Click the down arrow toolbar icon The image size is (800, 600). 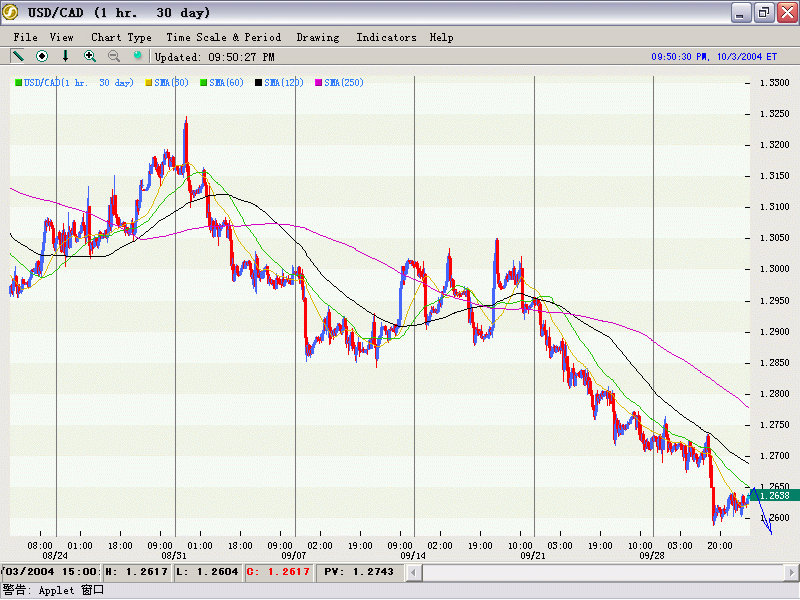tap(66, 56)
